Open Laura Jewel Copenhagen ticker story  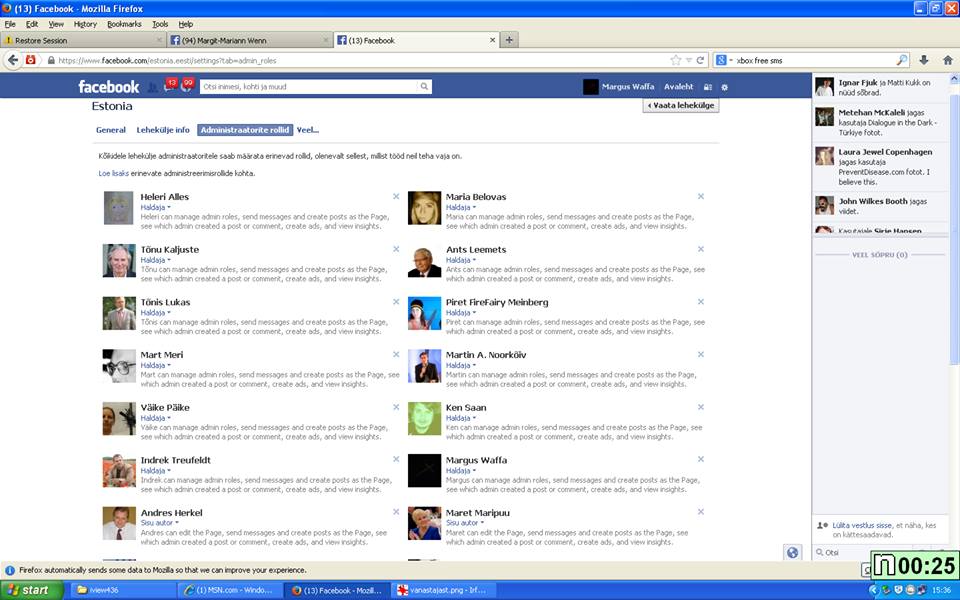tap(880, 167)
